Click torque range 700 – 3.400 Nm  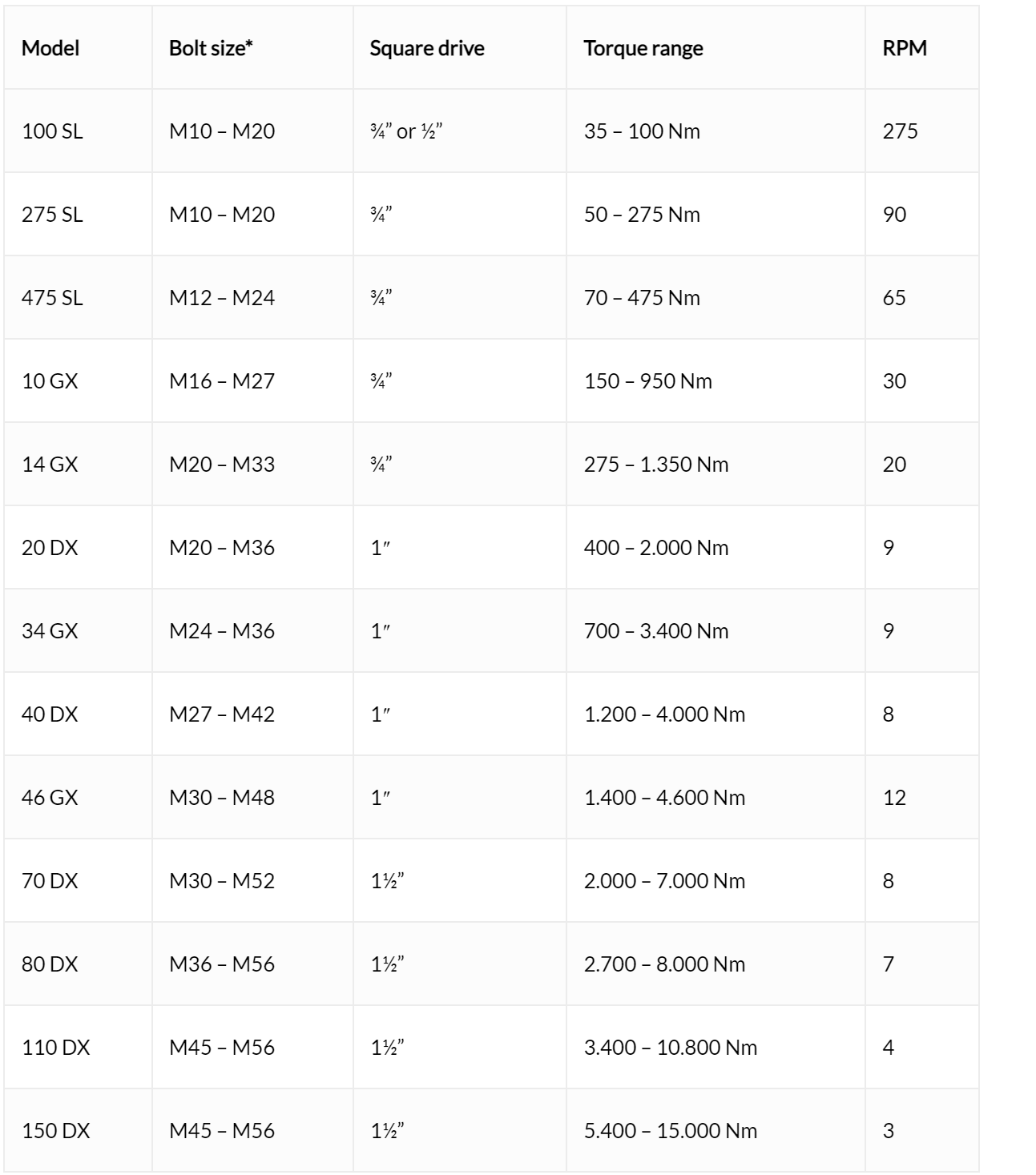[656, 631]
